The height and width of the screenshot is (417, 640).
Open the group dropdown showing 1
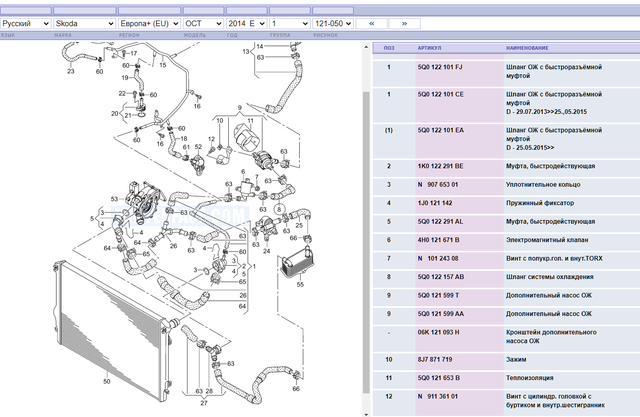(x=290, y=24)
